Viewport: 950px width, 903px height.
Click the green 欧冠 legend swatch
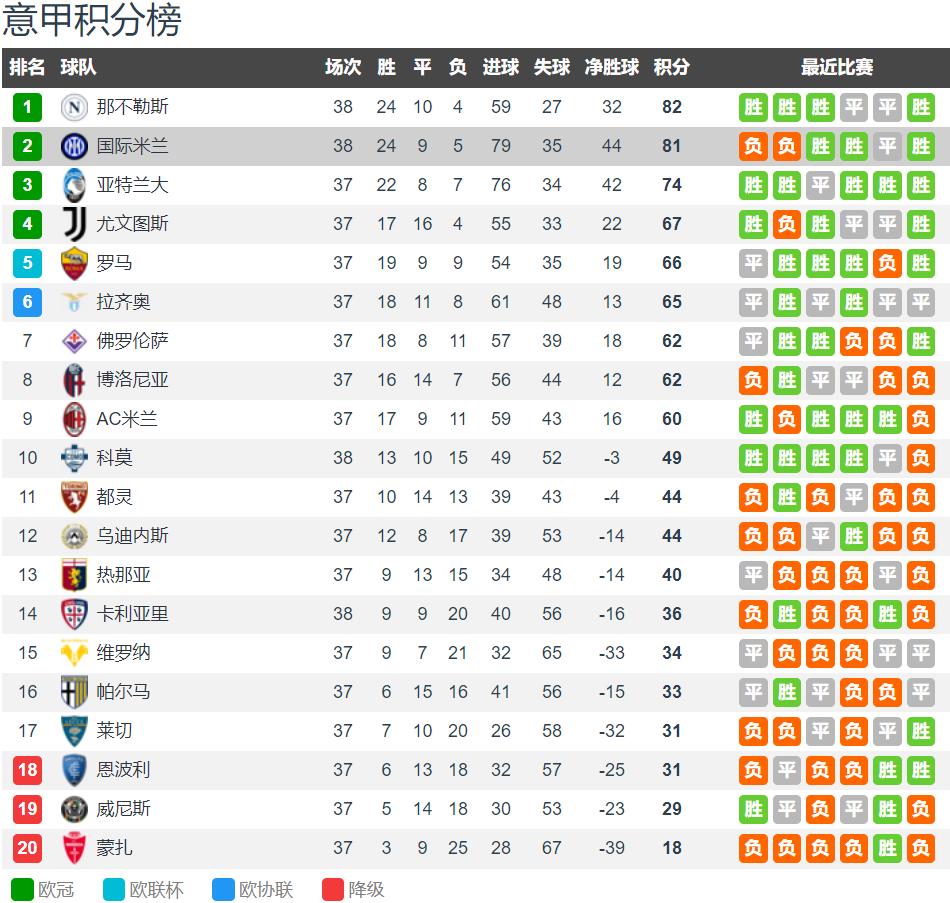pyautogui.click(x=22, y=890)
